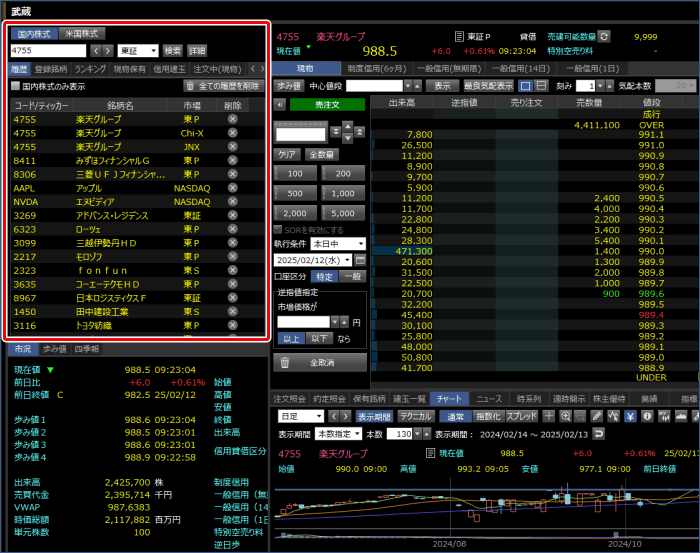Open the 本数指定 display period dropdown
Screen dimensions: 700x553
coord(338,433)
